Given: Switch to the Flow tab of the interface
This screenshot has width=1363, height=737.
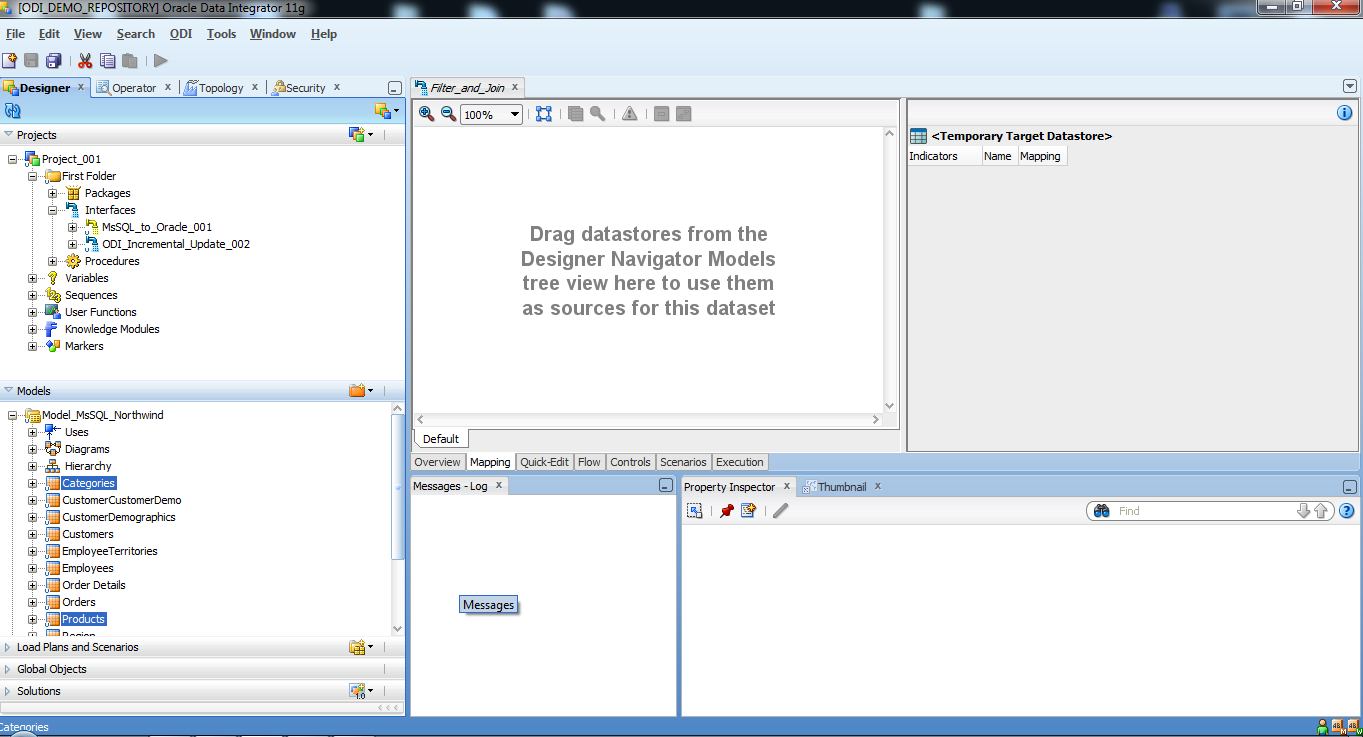Looking at the screenshot, I should pyautogui.click(x=589, y=462).
